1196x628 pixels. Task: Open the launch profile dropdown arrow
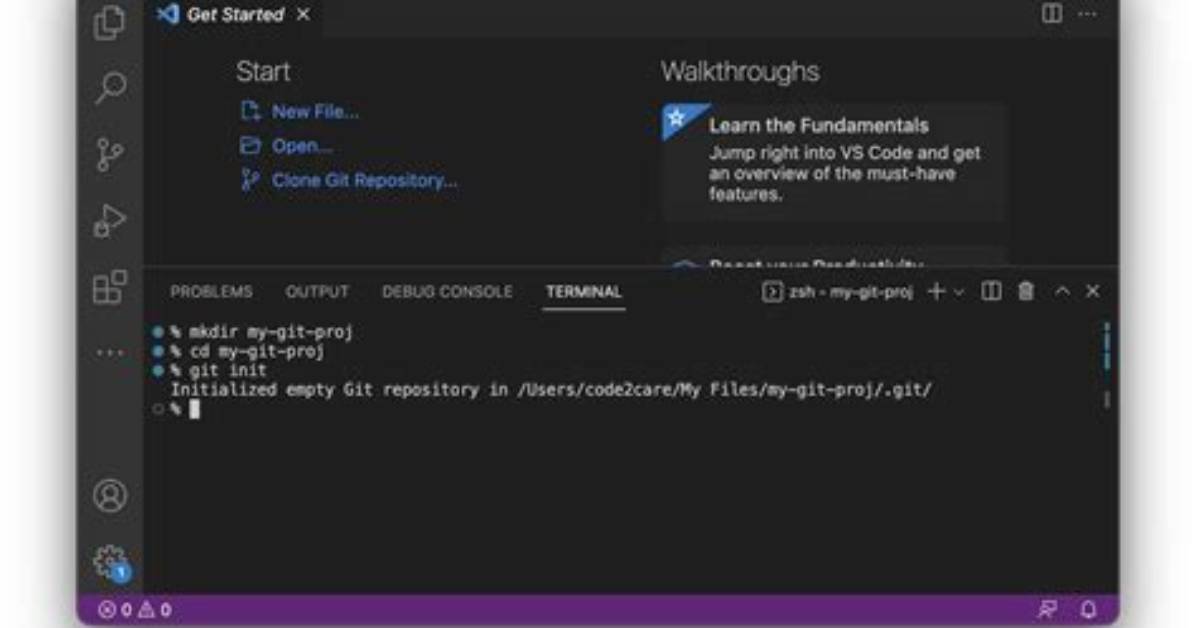tap(959, 291)
